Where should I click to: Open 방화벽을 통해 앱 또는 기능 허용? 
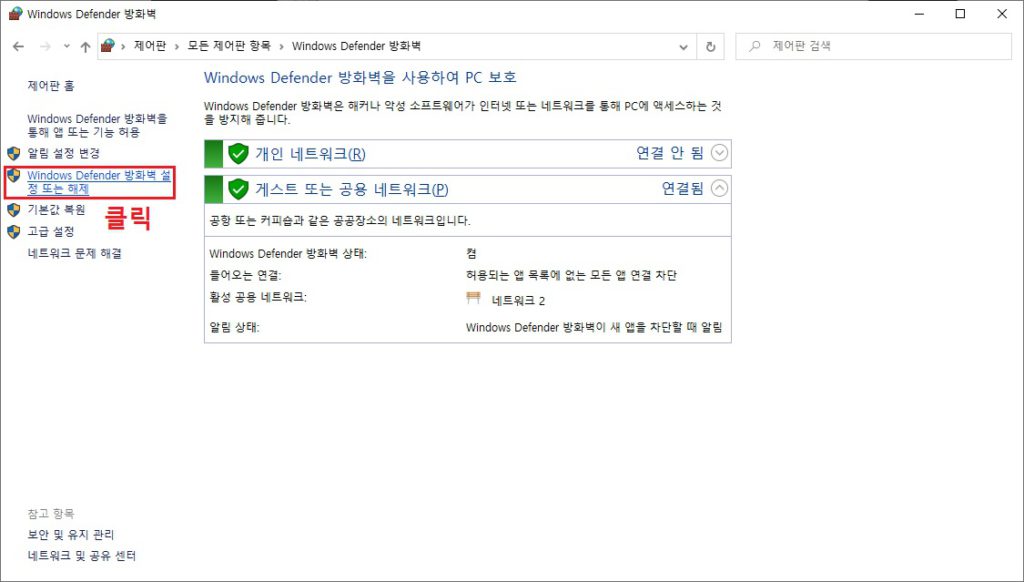point(97,125)
